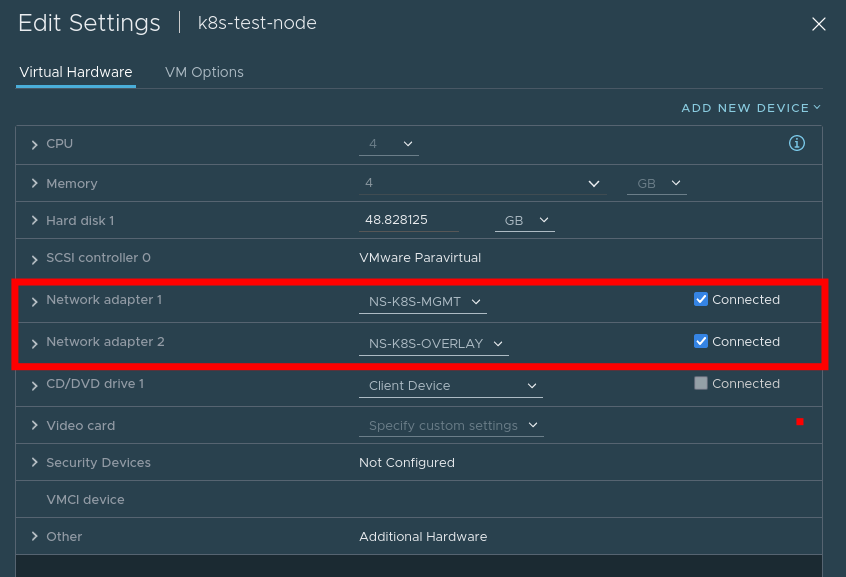846x577 pixels.
Task: Open the NS-K8S-MGMT network dropdown
Action: (x=423, y=302)
